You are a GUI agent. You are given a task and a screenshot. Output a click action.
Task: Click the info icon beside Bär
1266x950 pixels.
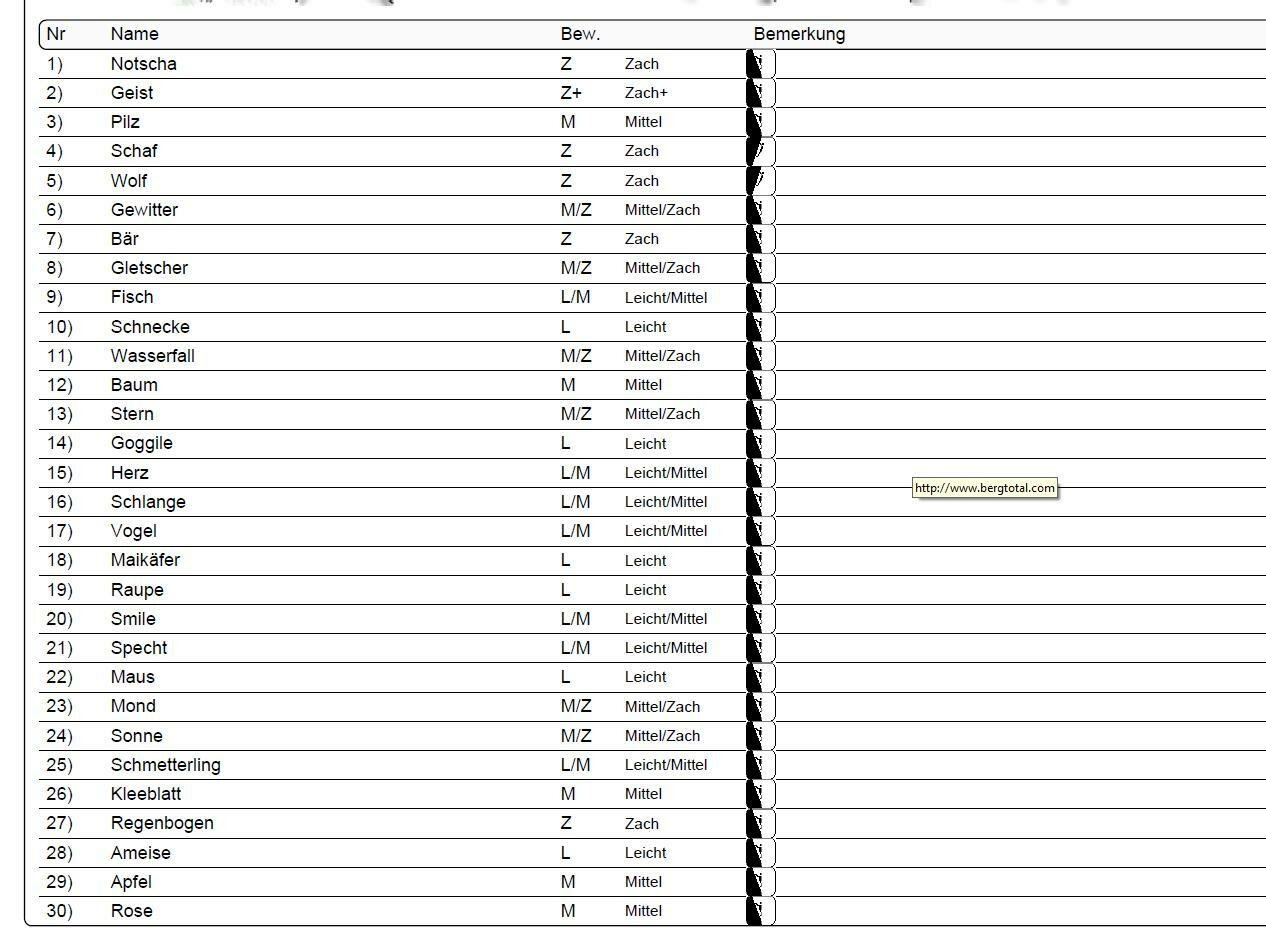pyautogui.click(x=761, y=239)
